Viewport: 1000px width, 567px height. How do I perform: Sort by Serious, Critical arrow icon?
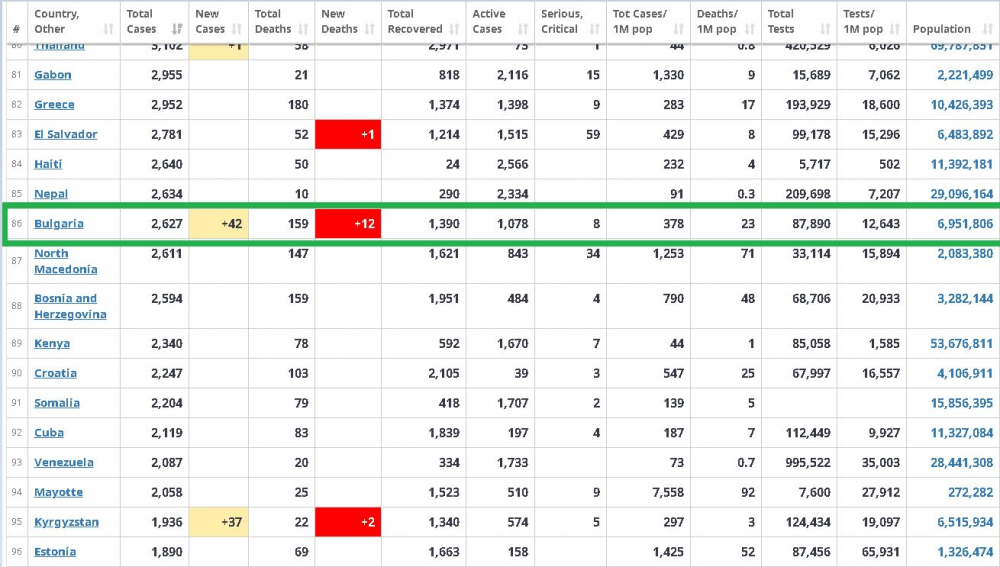coord(595,29)
